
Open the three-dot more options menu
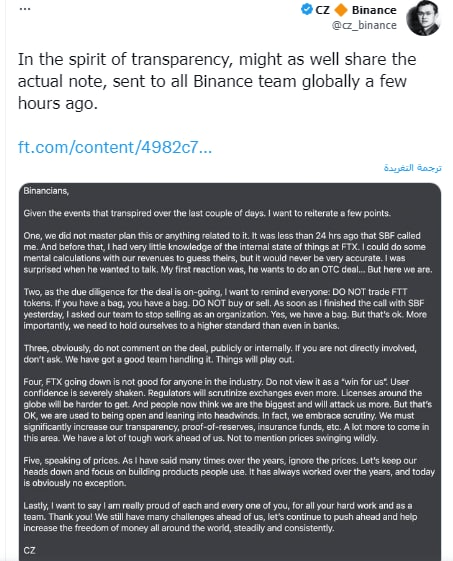tap(24, 9)
